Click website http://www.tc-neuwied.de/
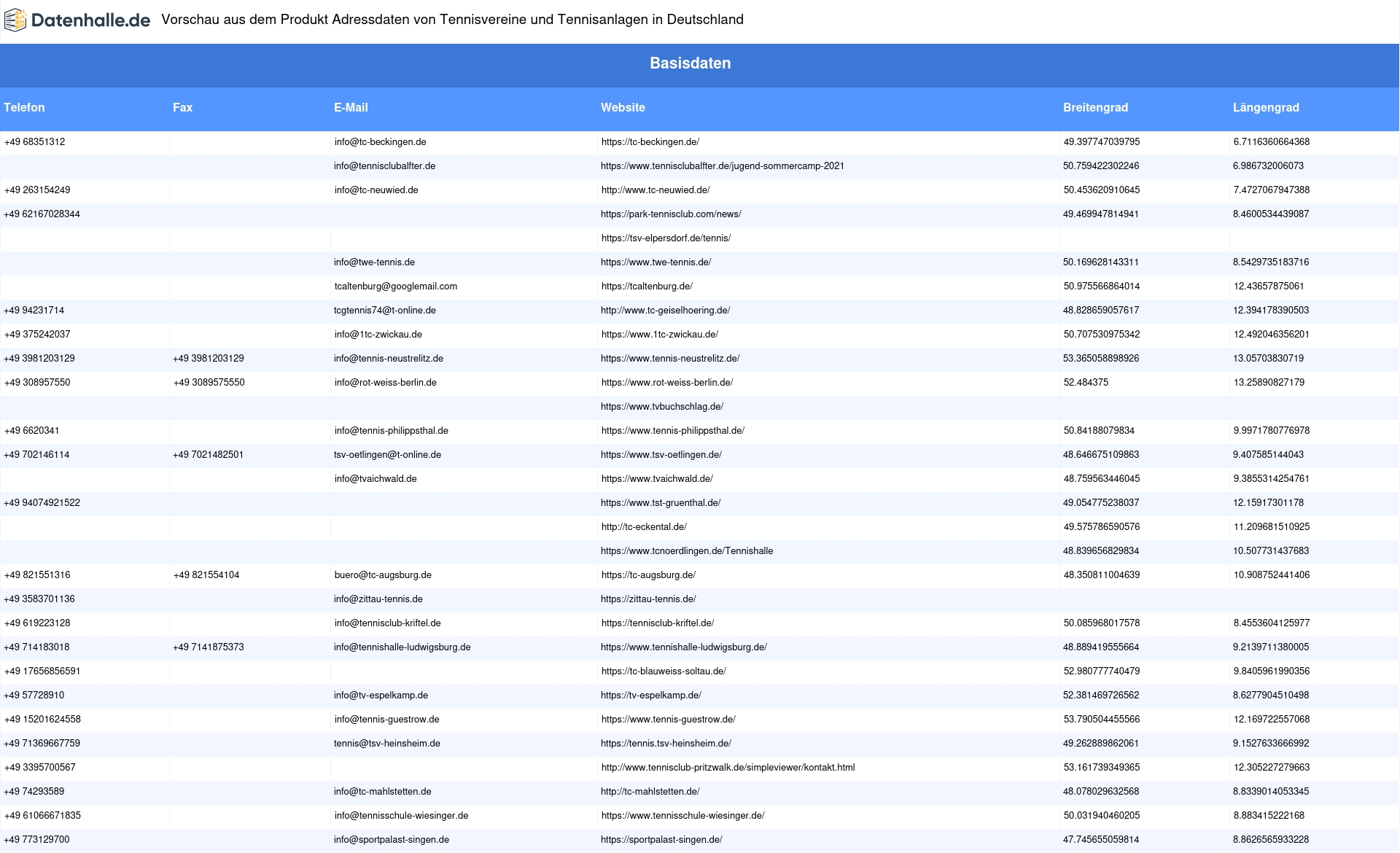The height and width of the screenshot is (853, 1400). coord(656,190)
